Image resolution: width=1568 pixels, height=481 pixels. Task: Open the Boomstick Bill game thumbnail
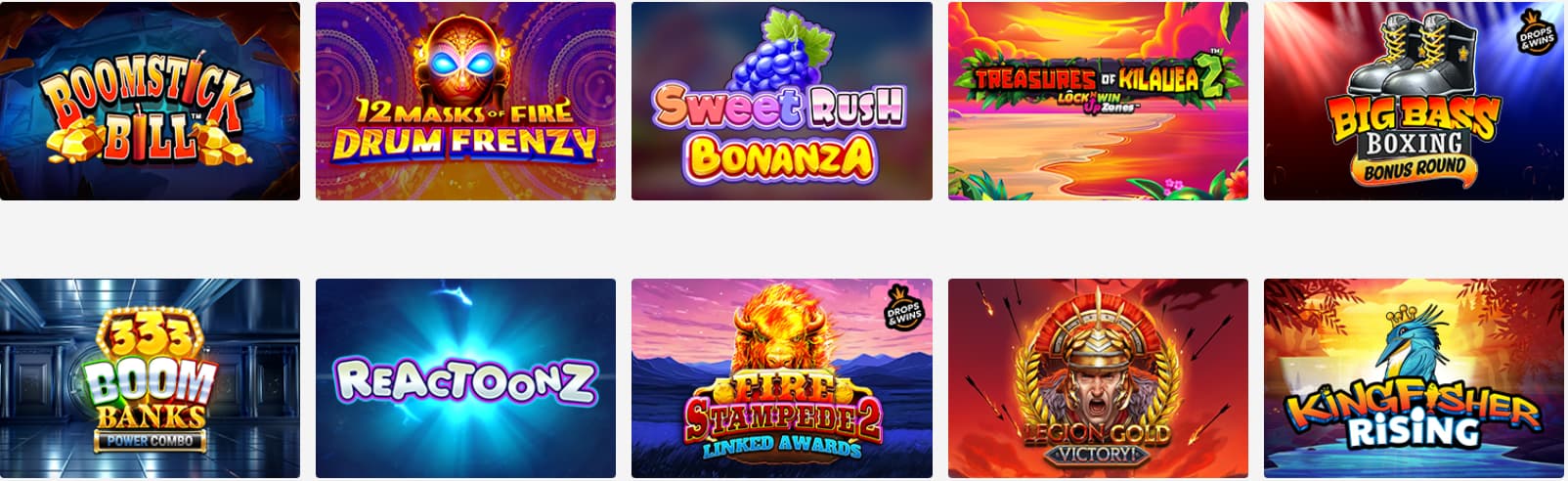(x=150, y=101)
